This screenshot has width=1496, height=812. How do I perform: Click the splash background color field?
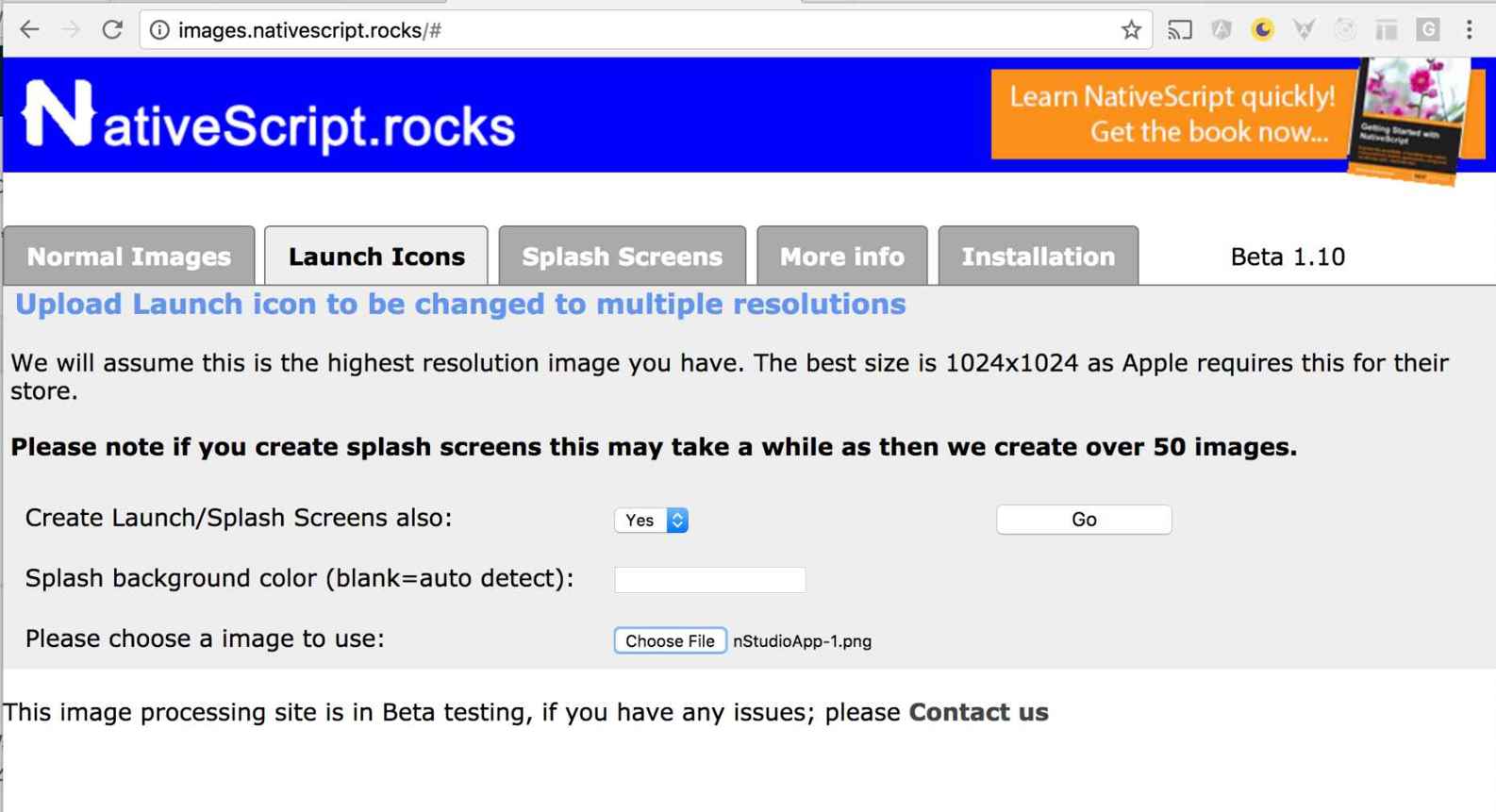[x=710, y=579]
